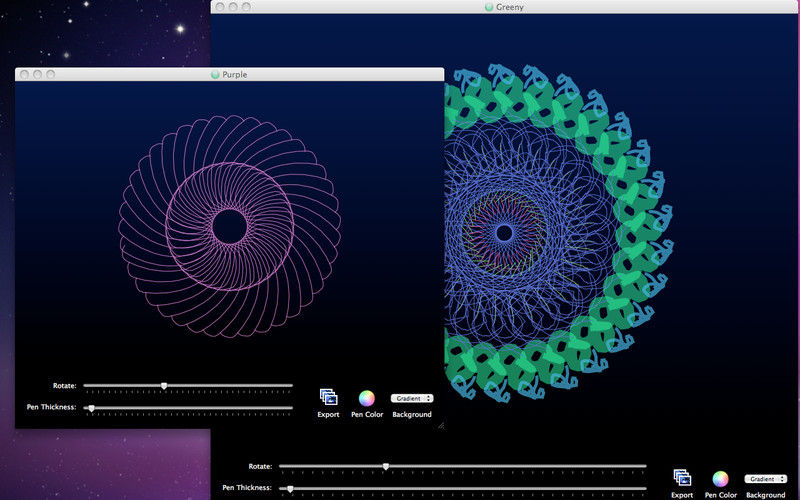
Task: Click the Rotate label in the Purple window
Action: (x=65, y=386)
